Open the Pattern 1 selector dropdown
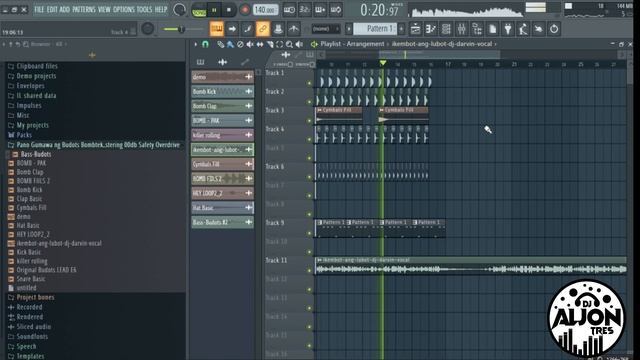 (376, 29)
